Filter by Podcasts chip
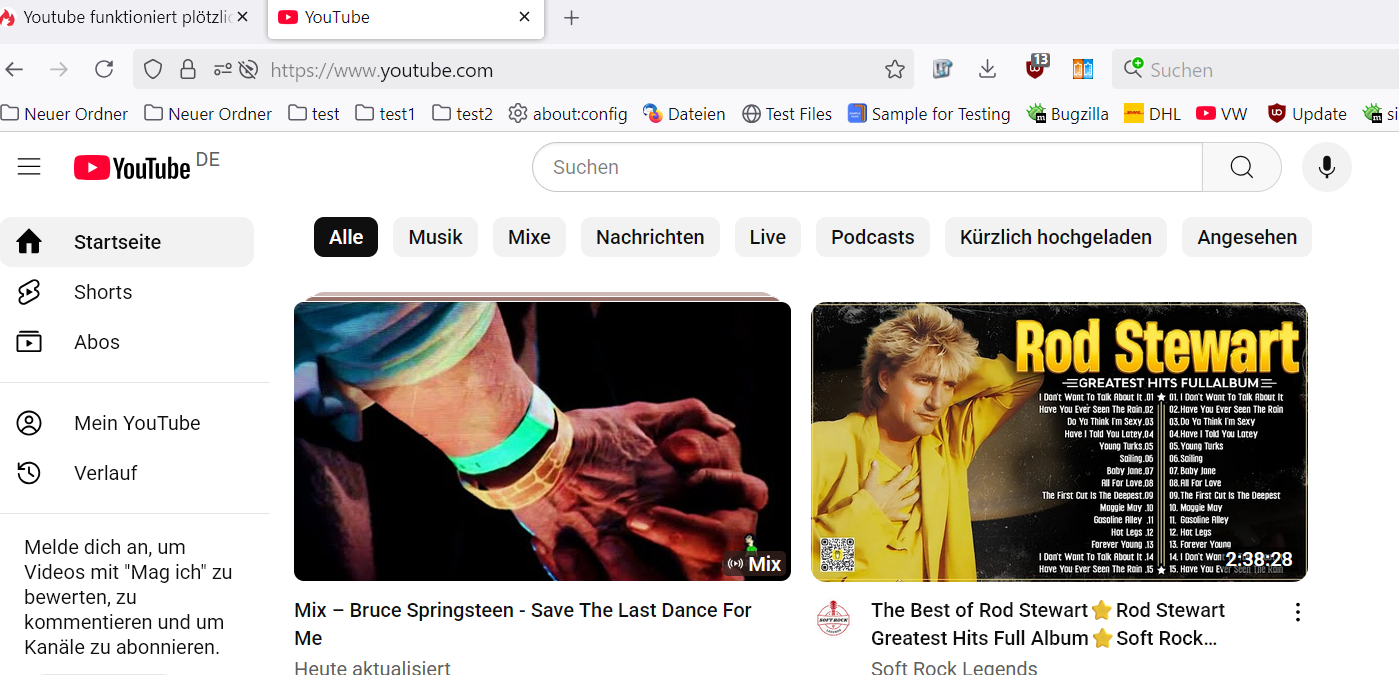The width and height of the screenshot is (1399, 675). tap(873, 237)
